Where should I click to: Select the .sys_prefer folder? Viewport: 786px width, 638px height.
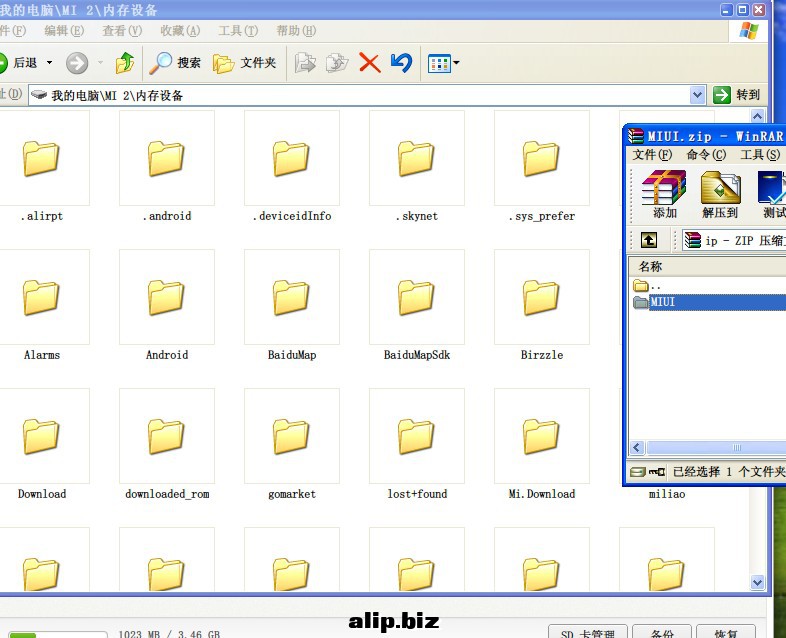[542, 166]
